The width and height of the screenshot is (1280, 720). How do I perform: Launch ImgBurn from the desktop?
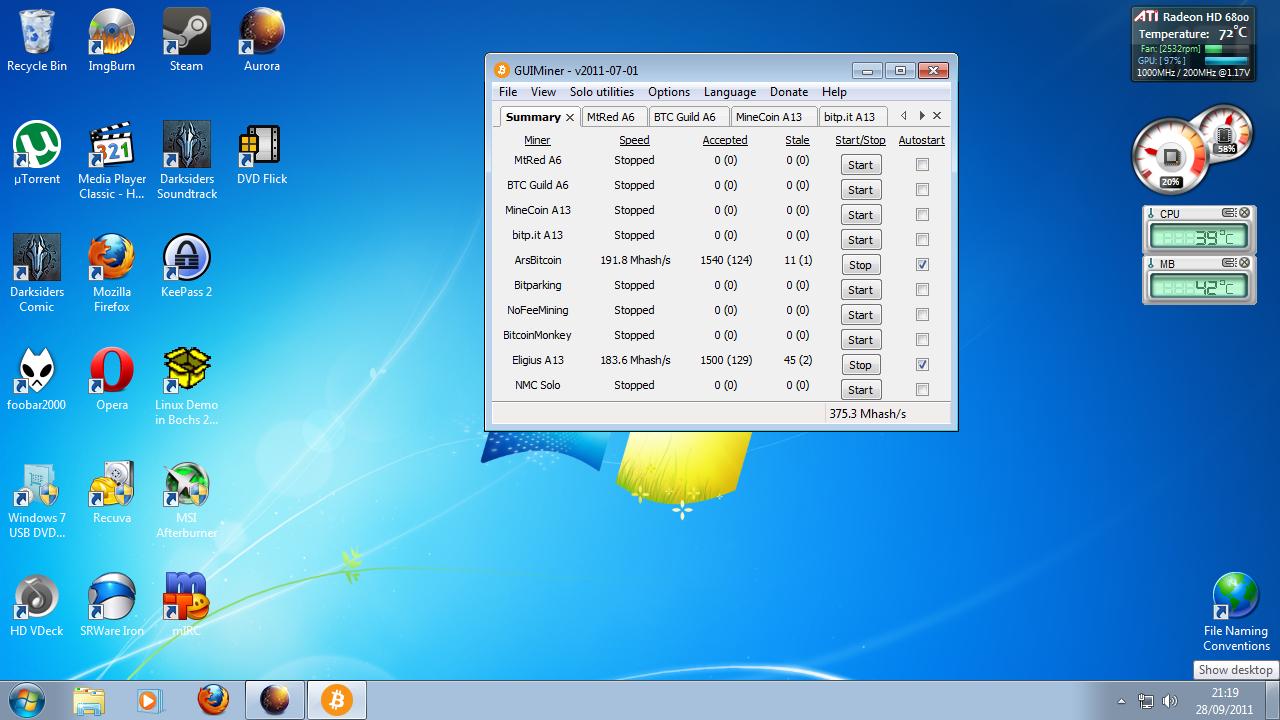(x=112, y=40)
